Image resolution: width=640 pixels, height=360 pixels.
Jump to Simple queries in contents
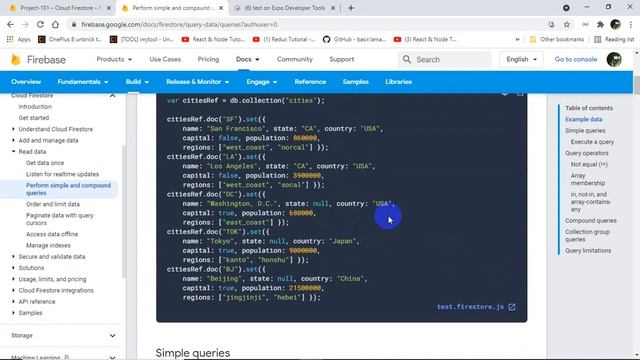click(x=585, y=131)
